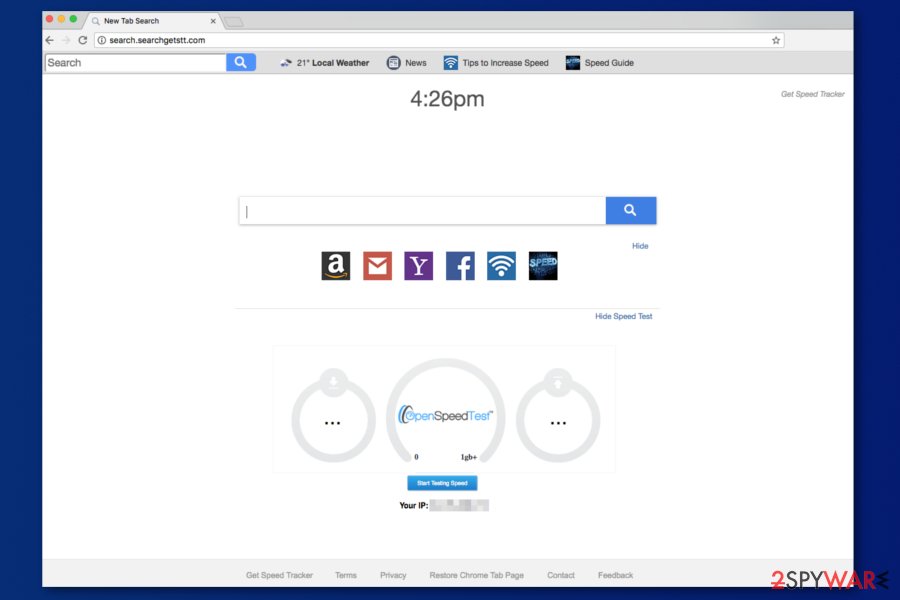Focus the large center search box
900x600 pixels.
pos(422,211)
